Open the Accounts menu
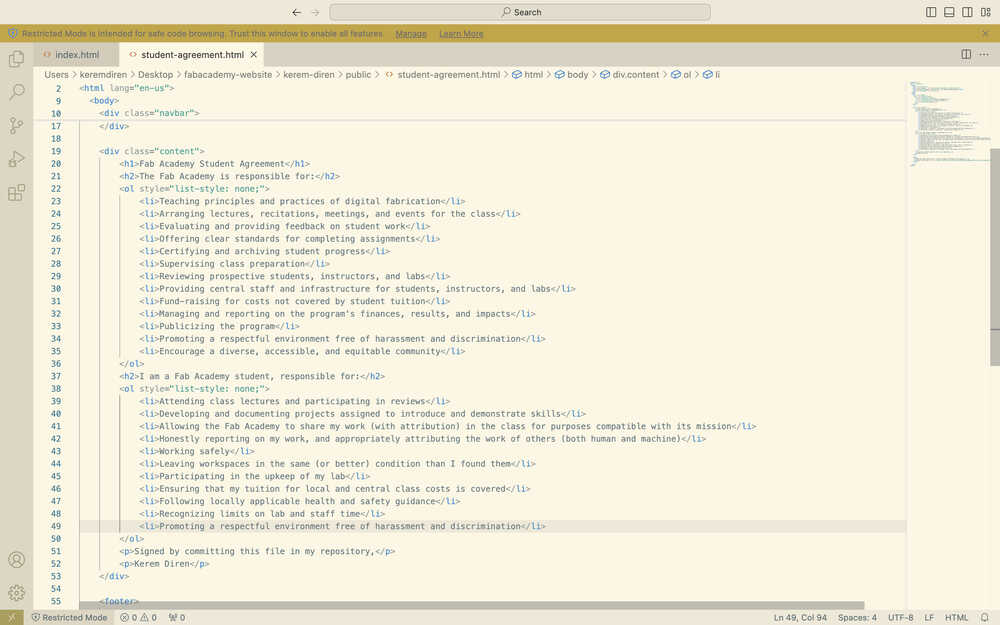Screen dimensions: 1000x625 point(17,560)
